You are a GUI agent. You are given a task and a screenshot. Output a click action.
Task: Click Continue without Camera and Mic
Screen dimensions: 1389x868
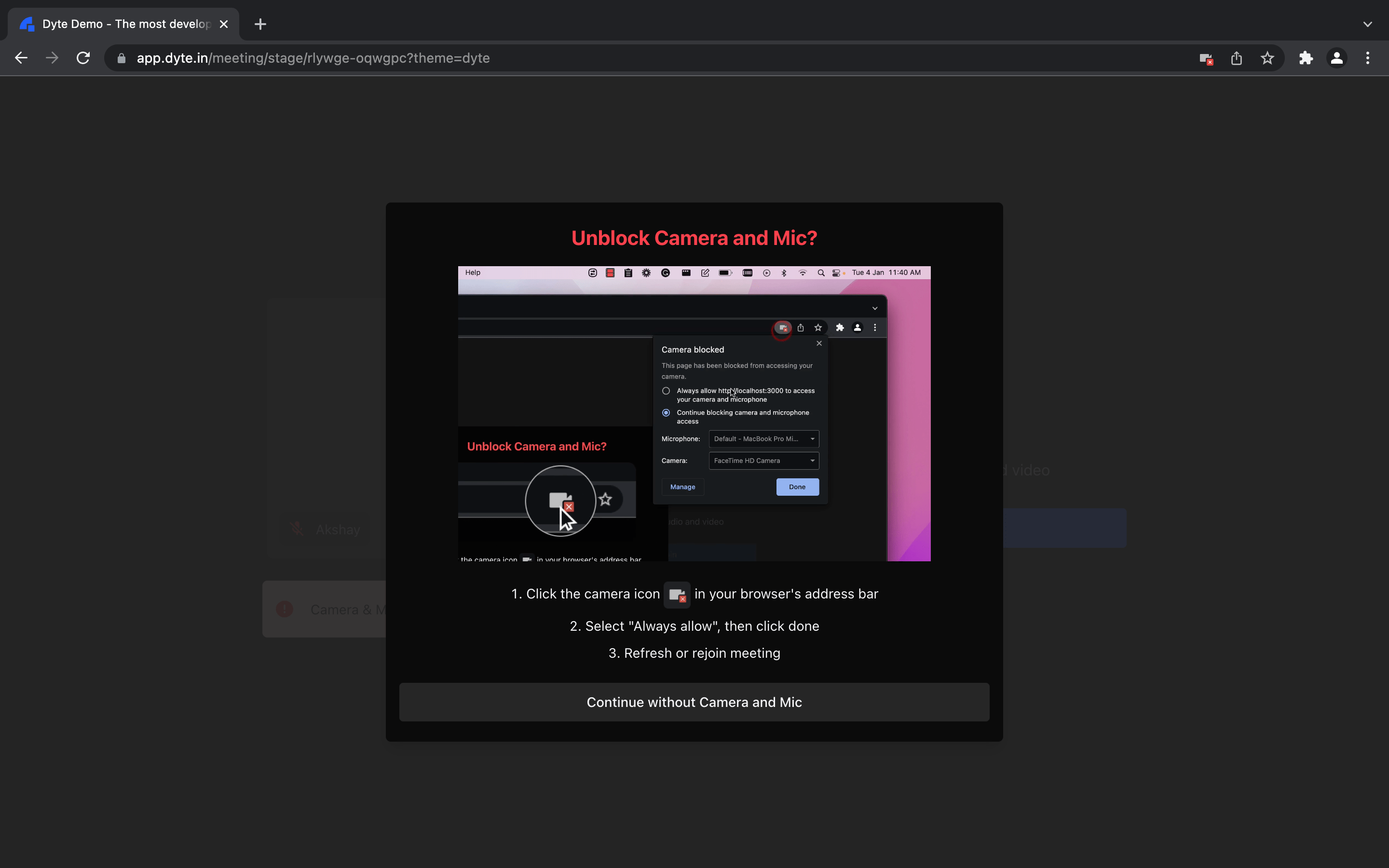click(x=694, y=702)
